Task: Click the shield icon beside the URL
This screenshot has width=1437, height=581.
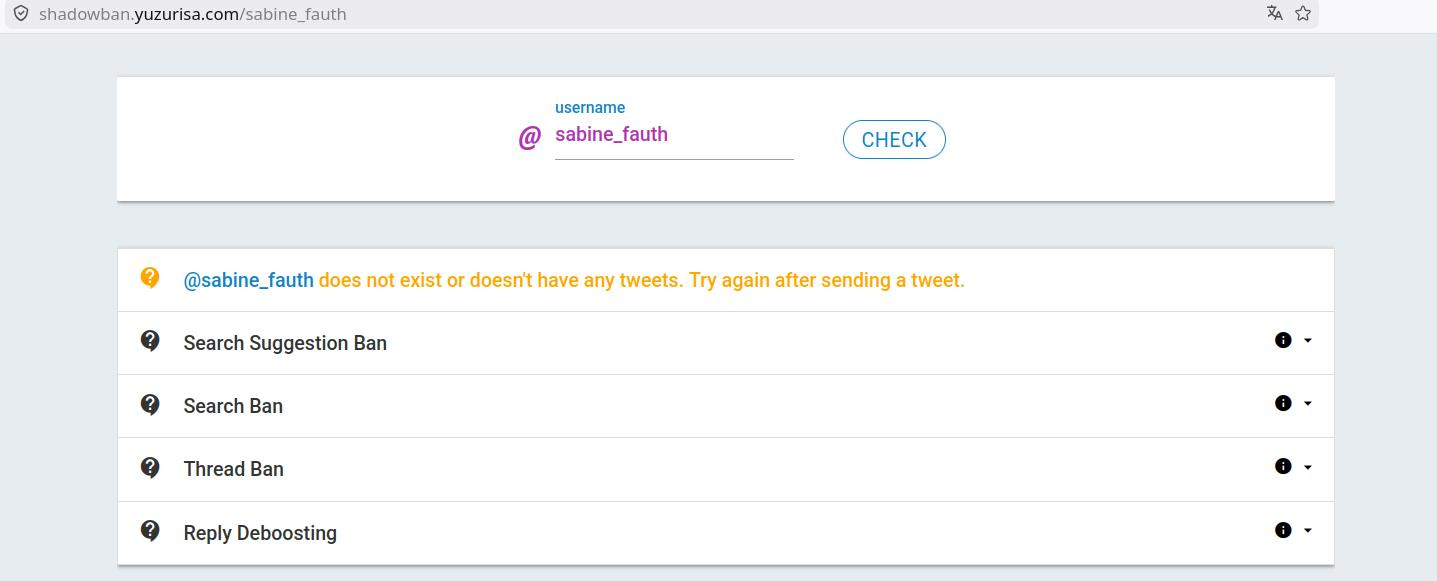Action: pos(20,14)
